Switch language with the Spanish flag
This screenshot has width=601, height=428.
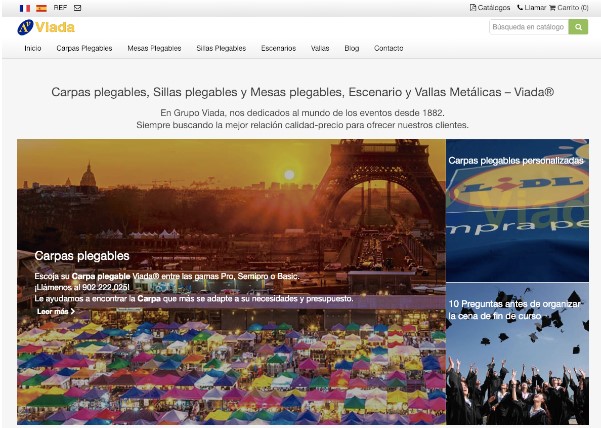(41, 7)
